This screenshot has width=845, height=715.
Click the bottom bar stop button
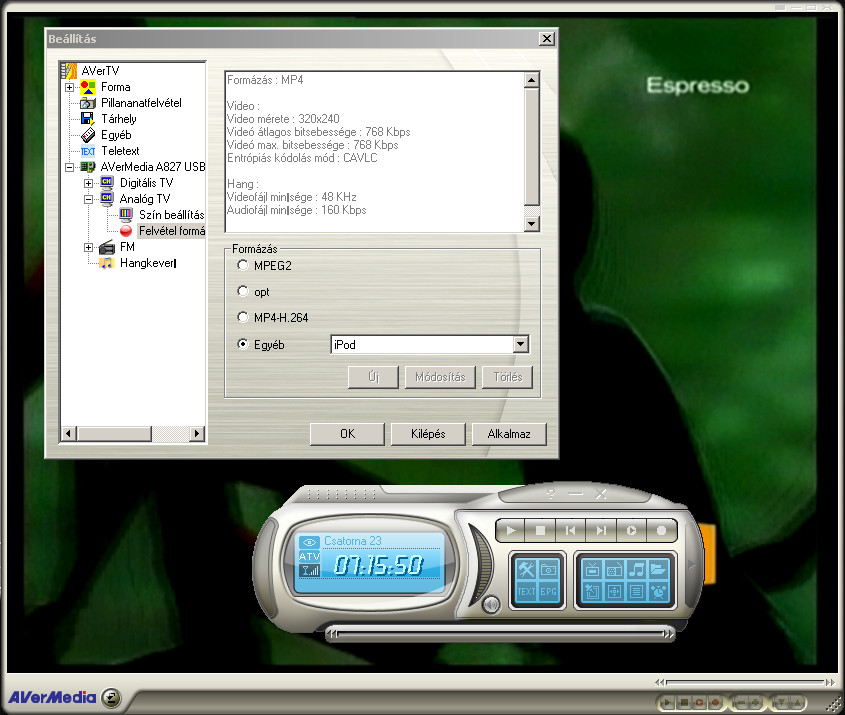point(683,703)
